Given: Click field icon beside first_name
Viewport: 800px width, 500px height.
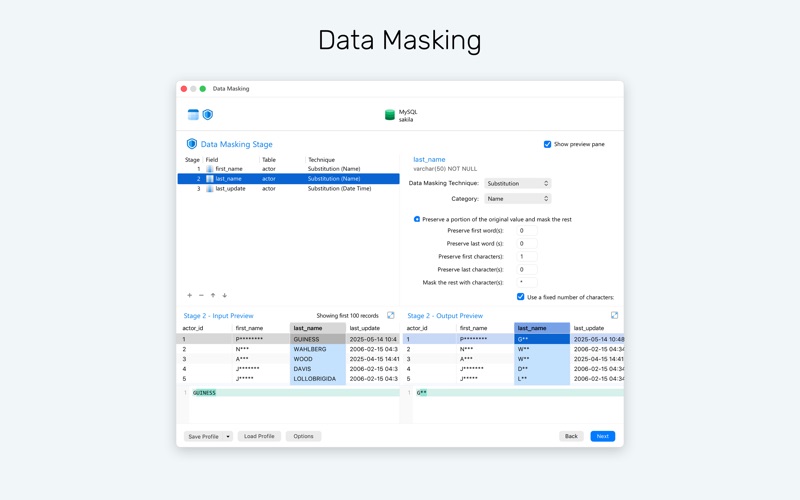Looking at the screenshot, I should 210,169.
